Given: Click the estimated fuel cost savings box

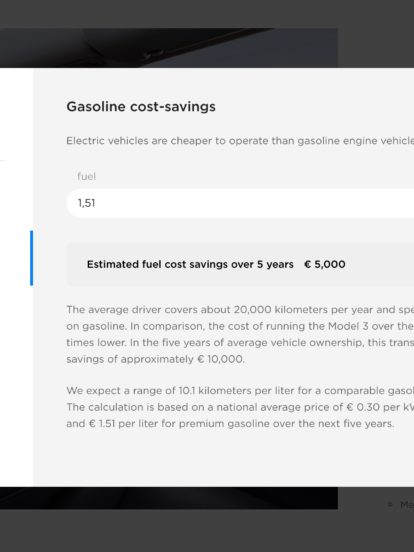Looking at the screenshot, I should coord(240,264).
